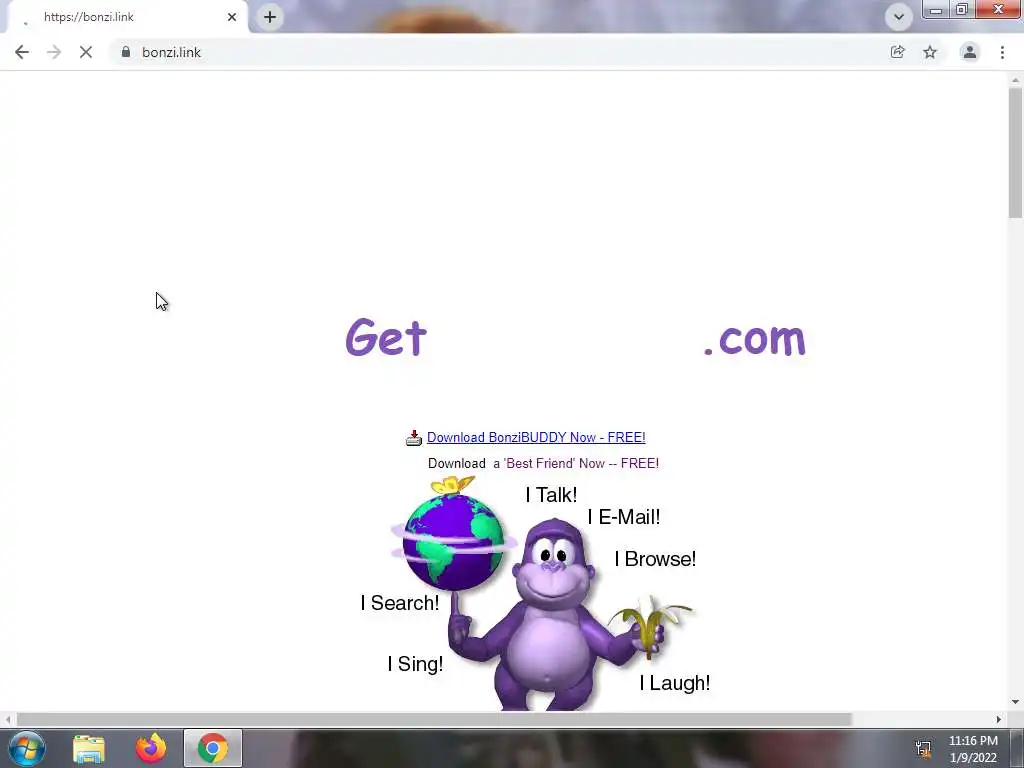1024x768 pixels.
Task: Click the horizontal scrollbar thumb
Action: (x=434, y=719)
